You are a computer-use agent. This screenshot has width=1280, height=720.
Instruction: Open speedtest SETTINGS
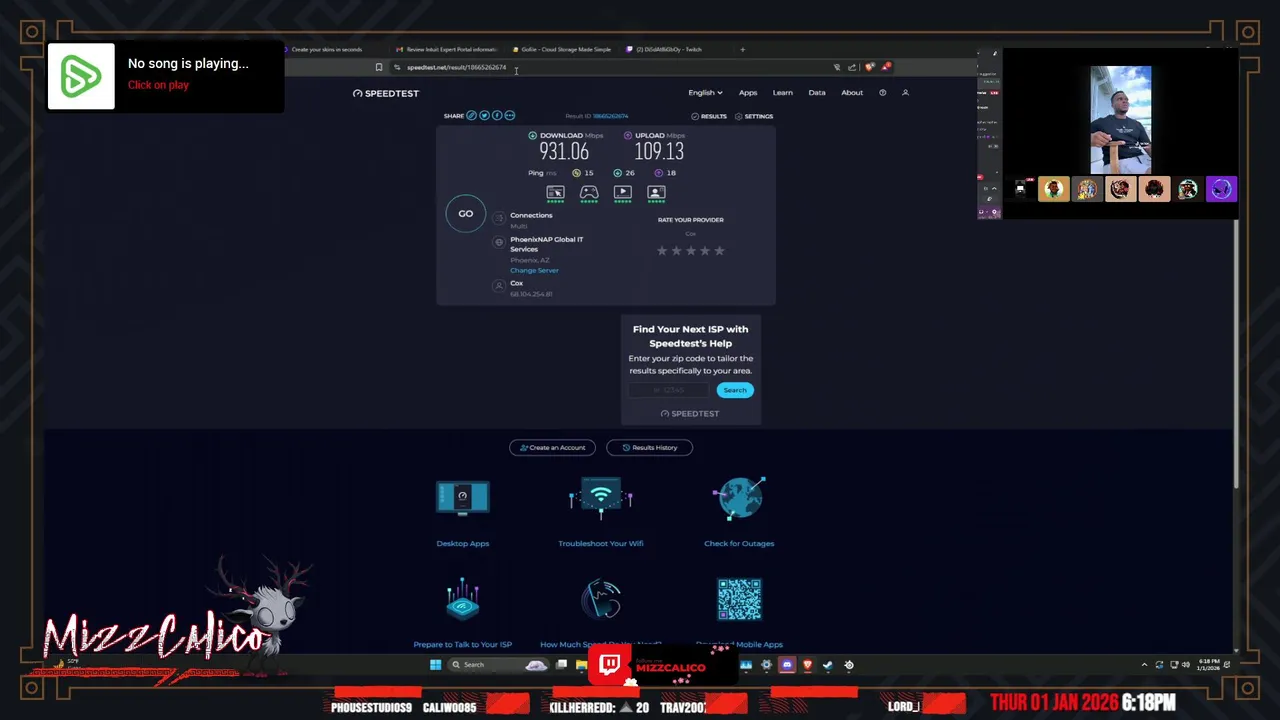tap(754, 116)
